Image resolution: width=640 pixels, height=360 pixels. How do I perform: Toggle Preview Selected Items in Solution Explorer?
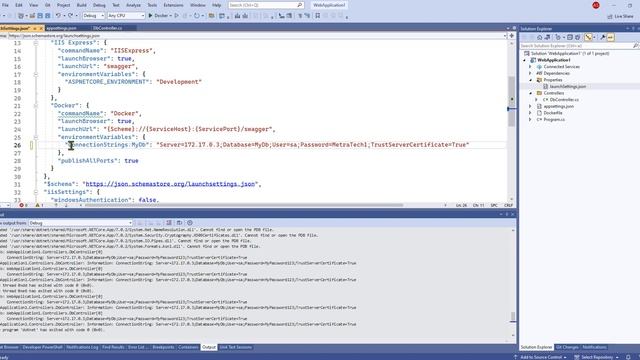(611, 37)
